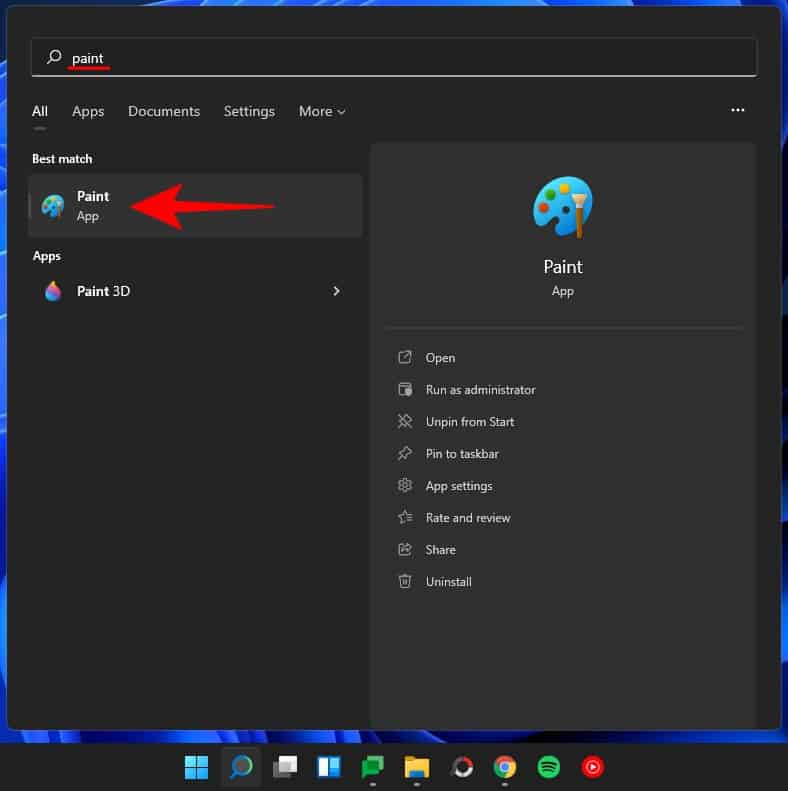This screenshot has height=791, width=788.
Task: Switch to the Settings filter tab
Action: (249, 111)
